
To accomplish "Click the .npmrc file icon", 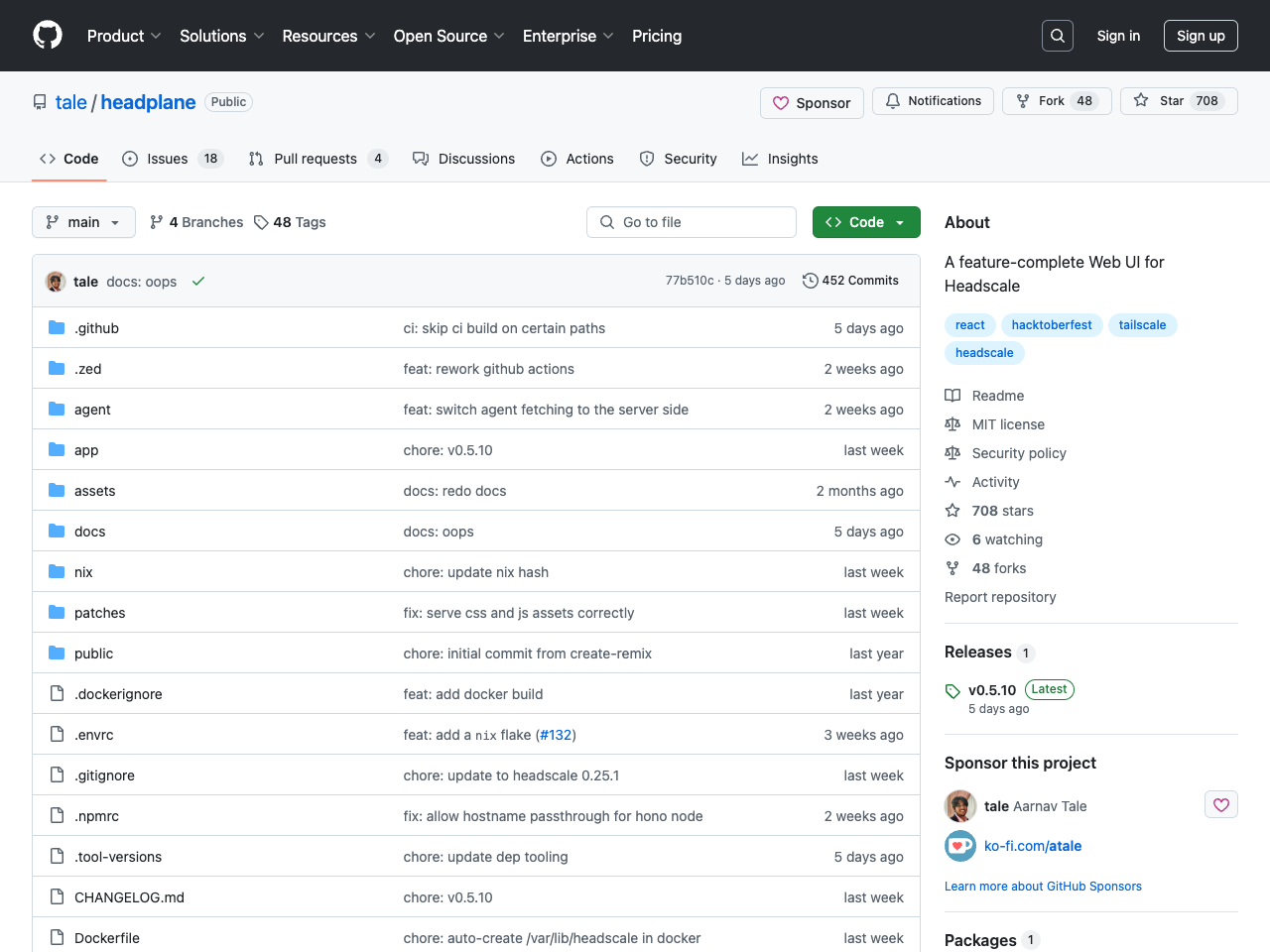I will 57,815.
